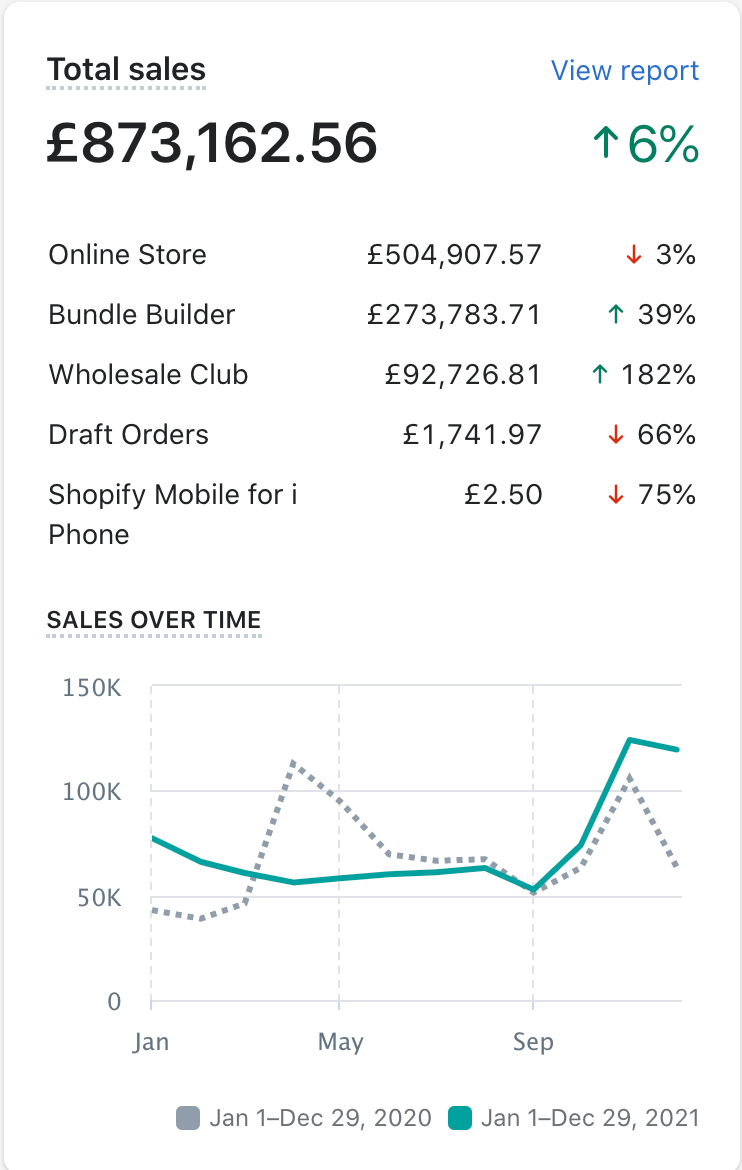Open the View report link
The height and width of the screenshot is (1170, 742).
[x=625, y=71]
